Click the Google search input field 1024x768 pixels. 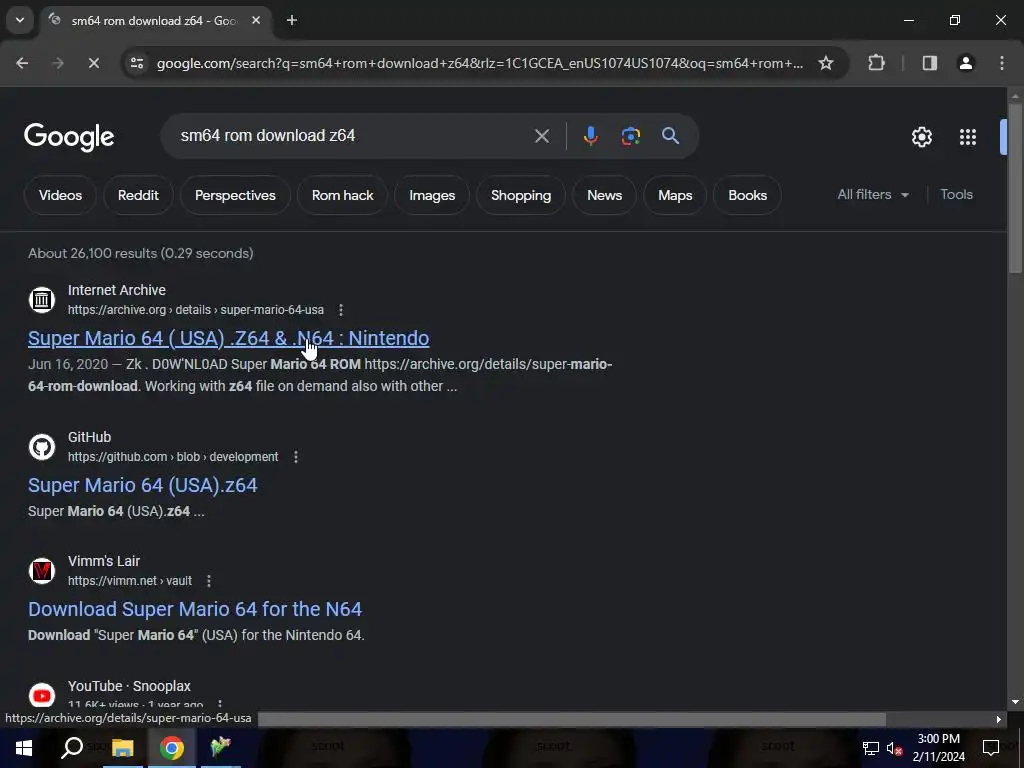pos(353,136)
